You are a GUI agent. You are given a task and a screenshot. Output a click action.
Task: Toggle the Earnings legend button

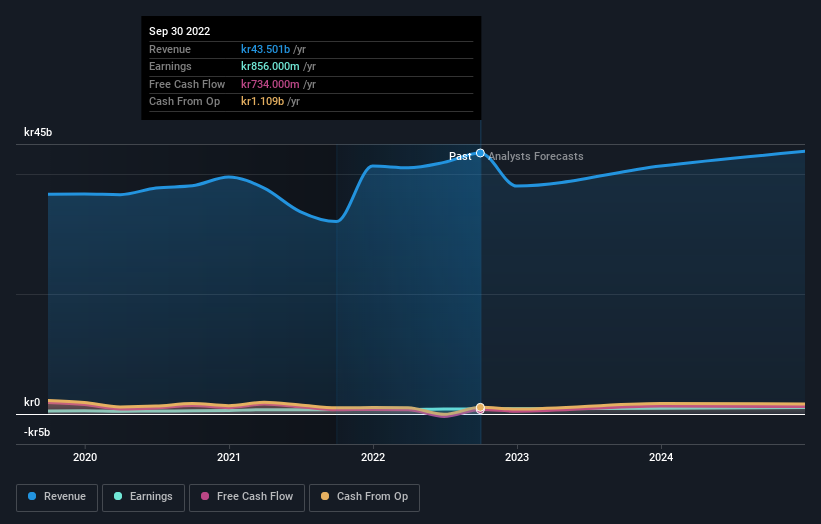point(143,497)
